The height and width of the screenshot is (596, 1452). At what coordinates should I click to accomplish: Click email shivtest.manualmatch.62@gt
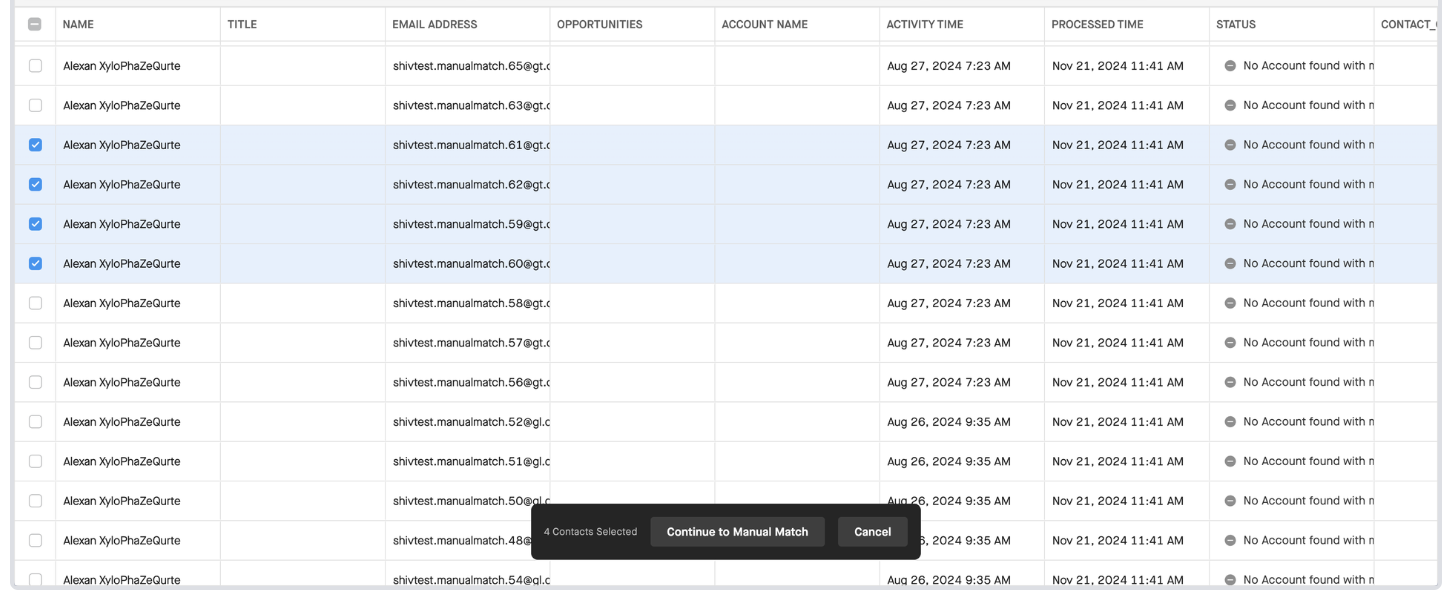click(471, 184)
